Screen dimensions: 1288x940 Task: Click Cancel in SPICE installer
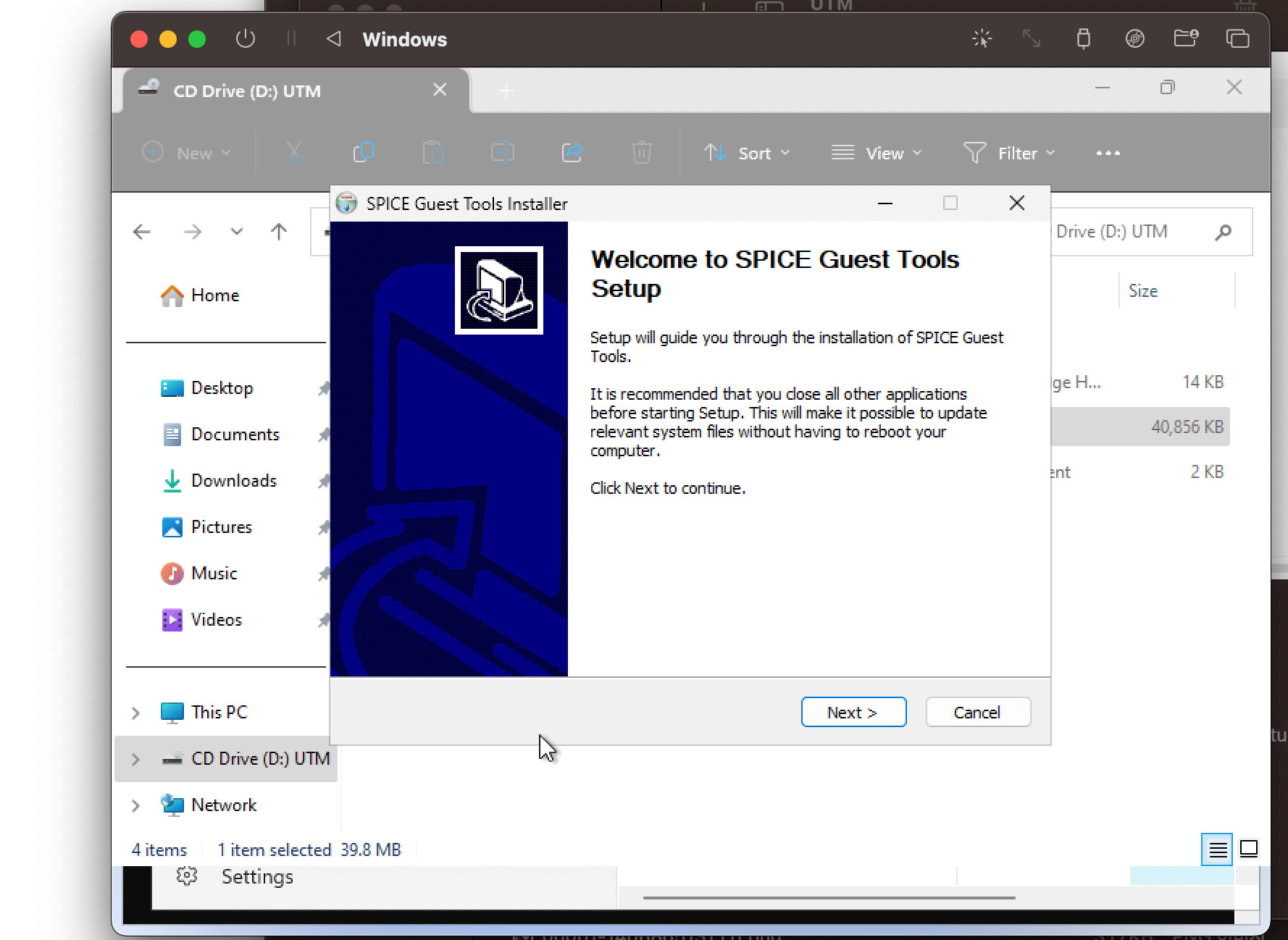click(978, 712)
